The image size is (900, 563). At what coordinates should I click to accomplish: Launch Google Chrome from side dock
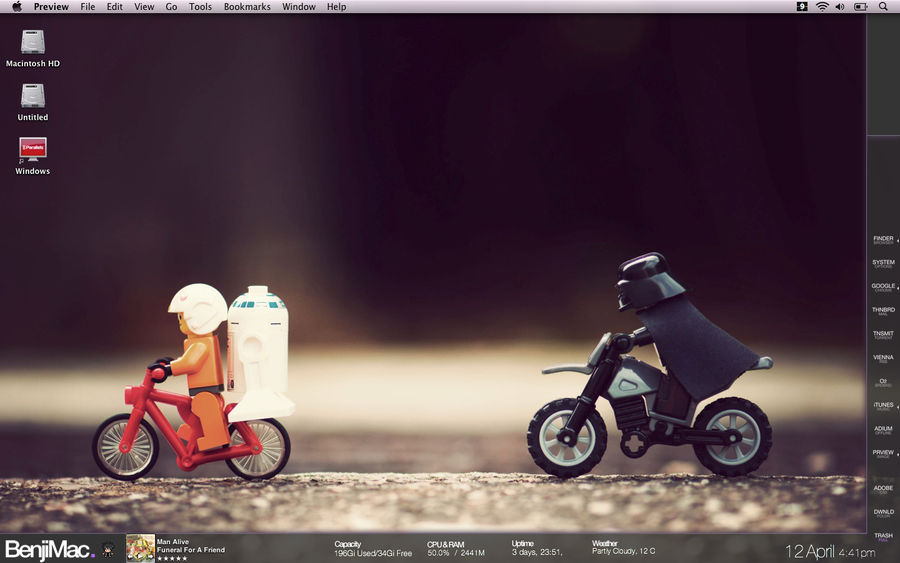883,287
